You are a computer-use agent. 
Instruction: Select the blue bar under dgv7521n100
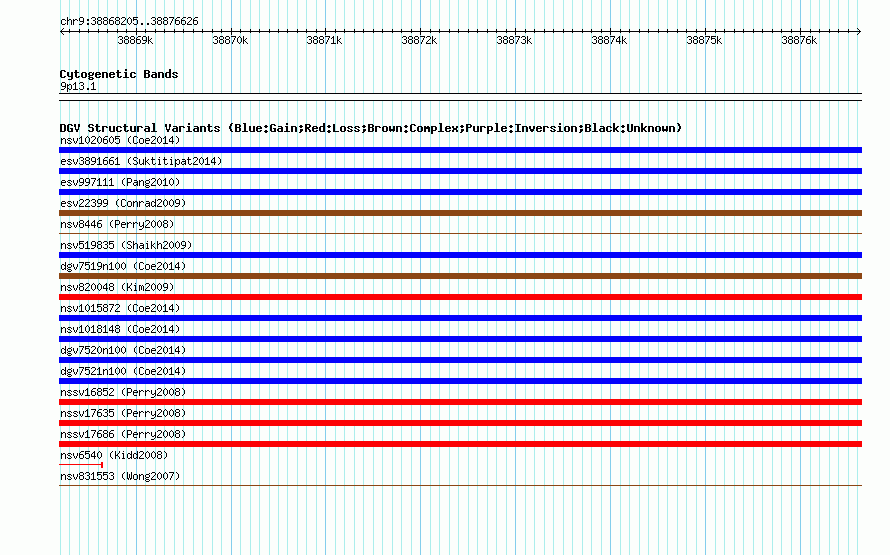460,381
